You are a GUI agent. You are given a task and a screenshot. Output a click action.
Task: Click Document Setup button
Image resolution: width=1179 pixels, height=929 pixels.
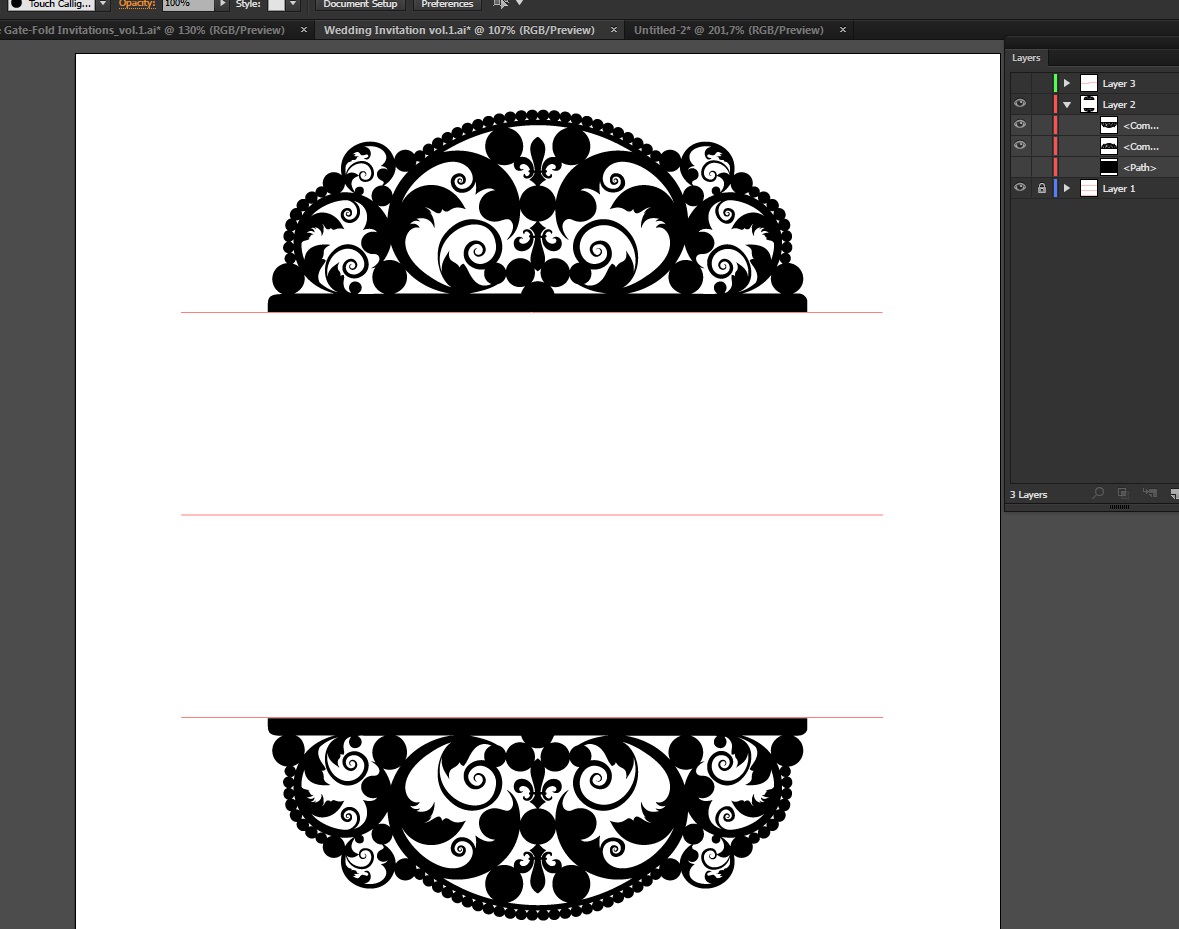[x=360, y=4]
